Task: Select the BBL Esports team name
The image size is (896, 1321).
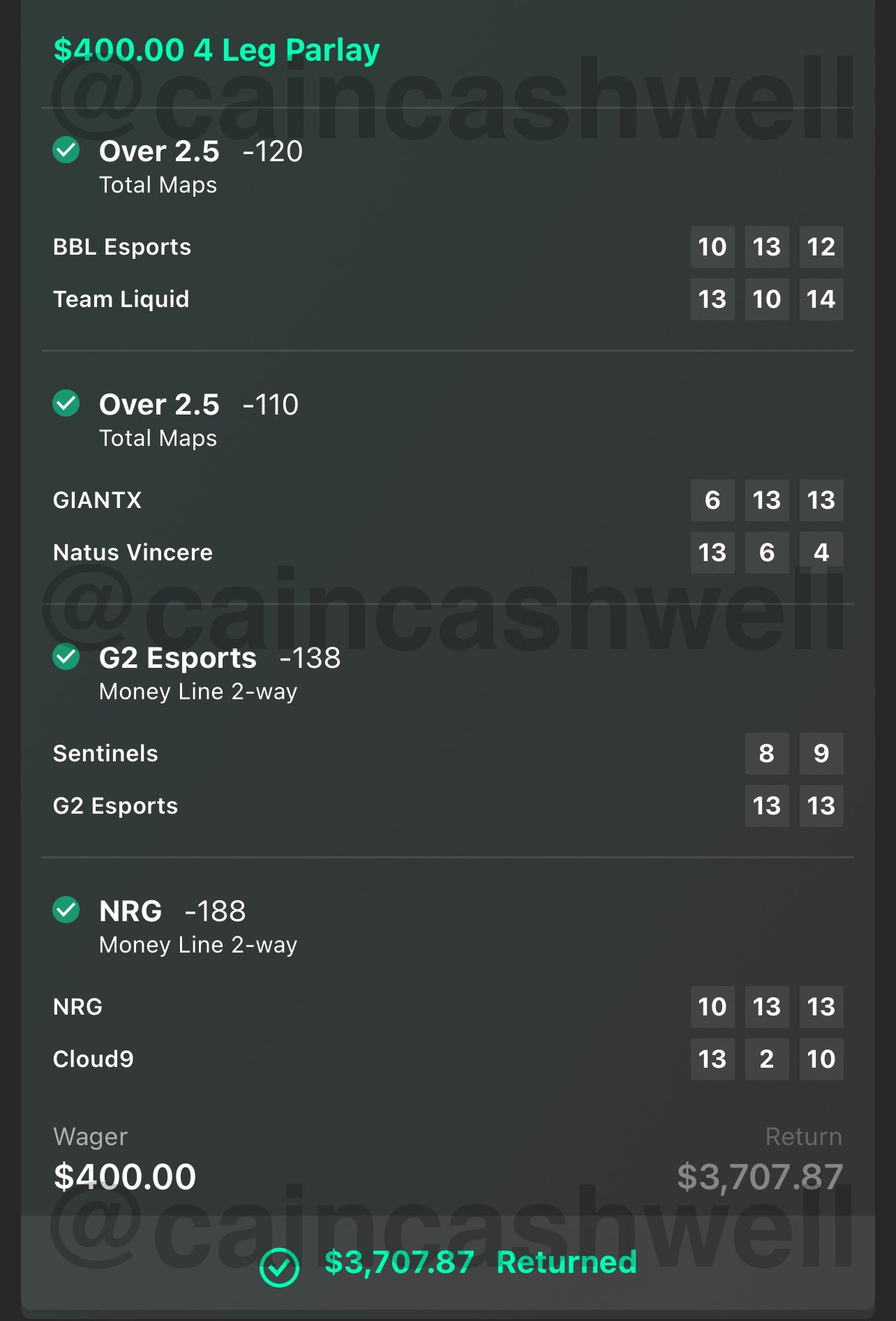Action: (x=122, y=247)
